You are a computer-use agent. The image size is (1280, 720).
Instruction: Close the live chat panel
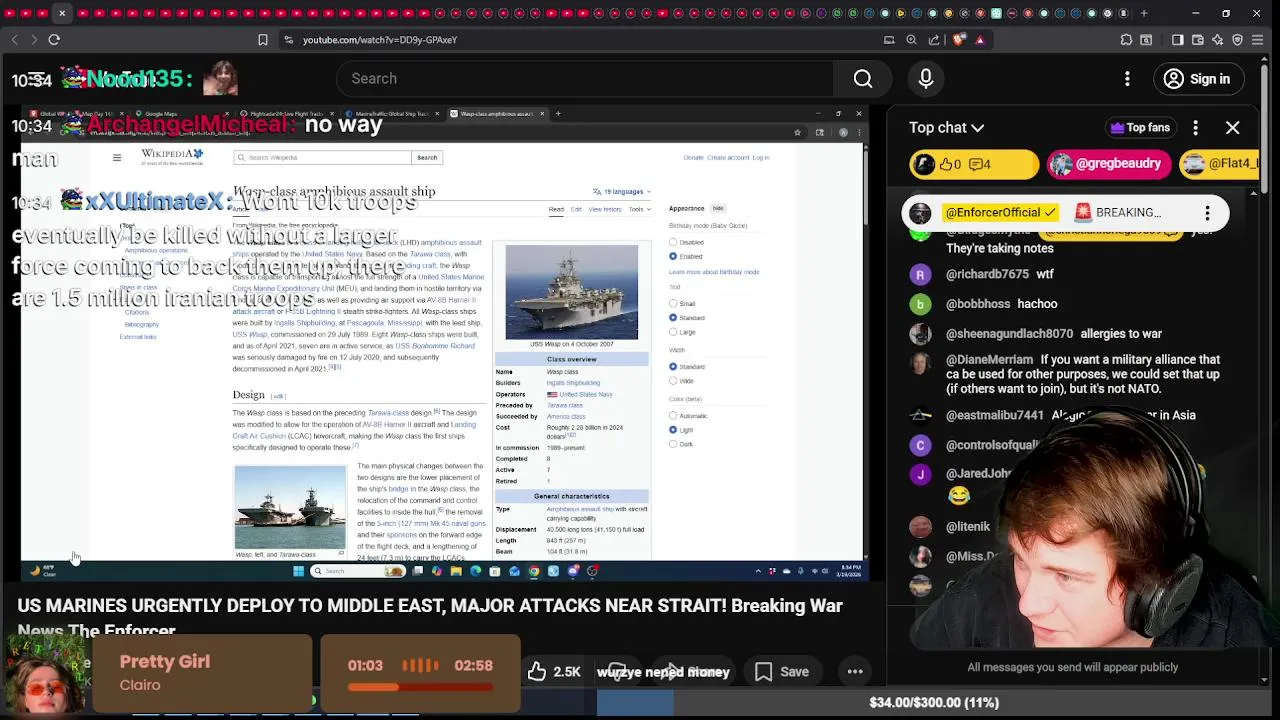point(1232,128)
